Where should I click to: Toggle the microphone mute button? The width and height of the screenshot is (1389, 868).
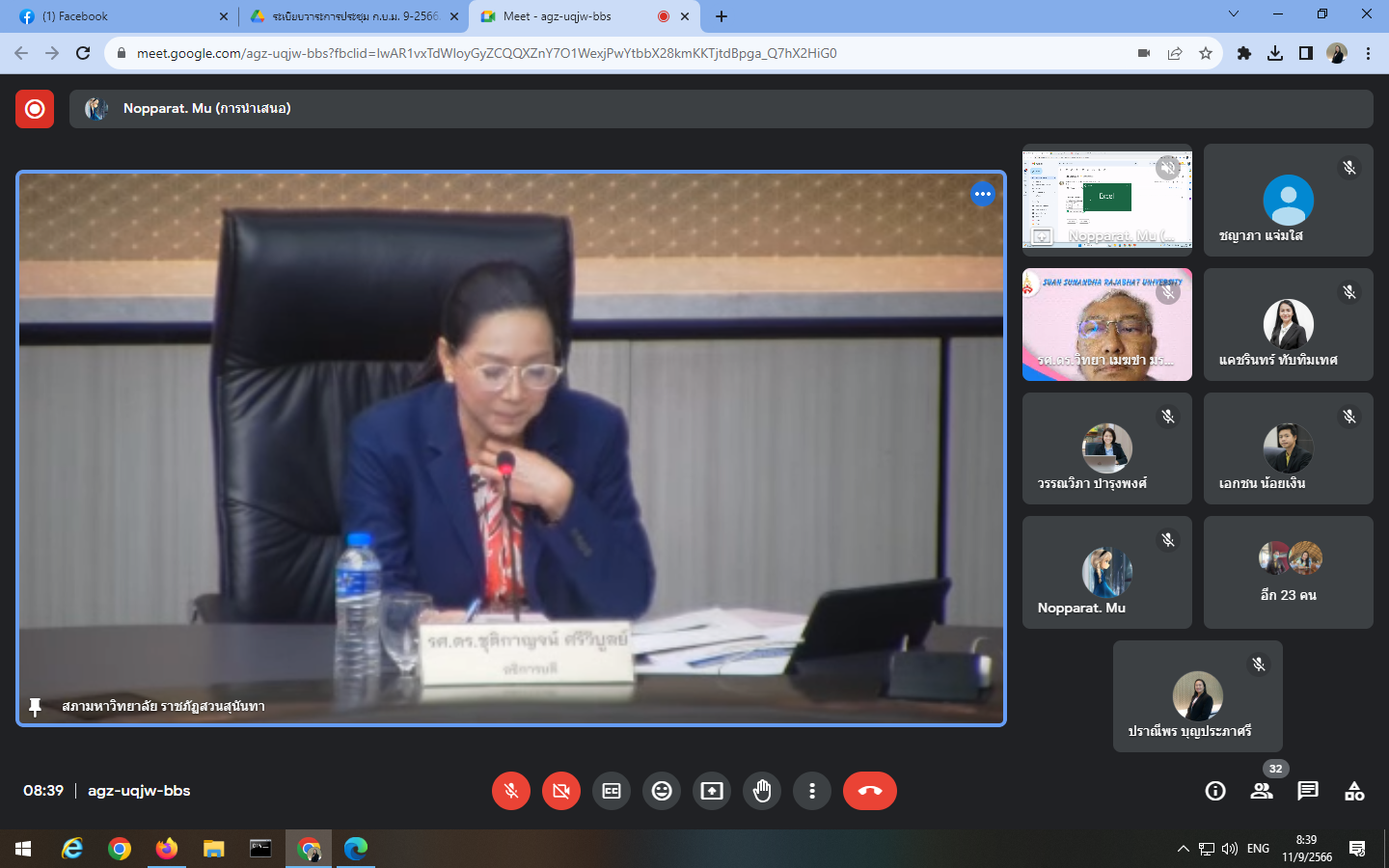point(511,791)
